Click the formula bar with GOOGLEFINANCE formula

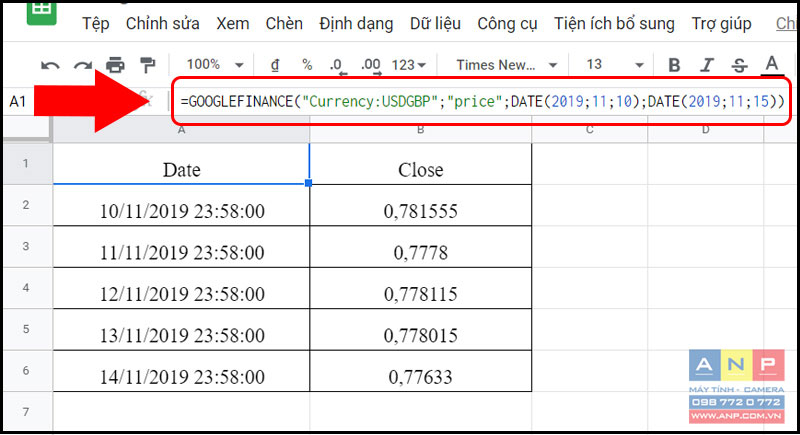coord(482,101)
